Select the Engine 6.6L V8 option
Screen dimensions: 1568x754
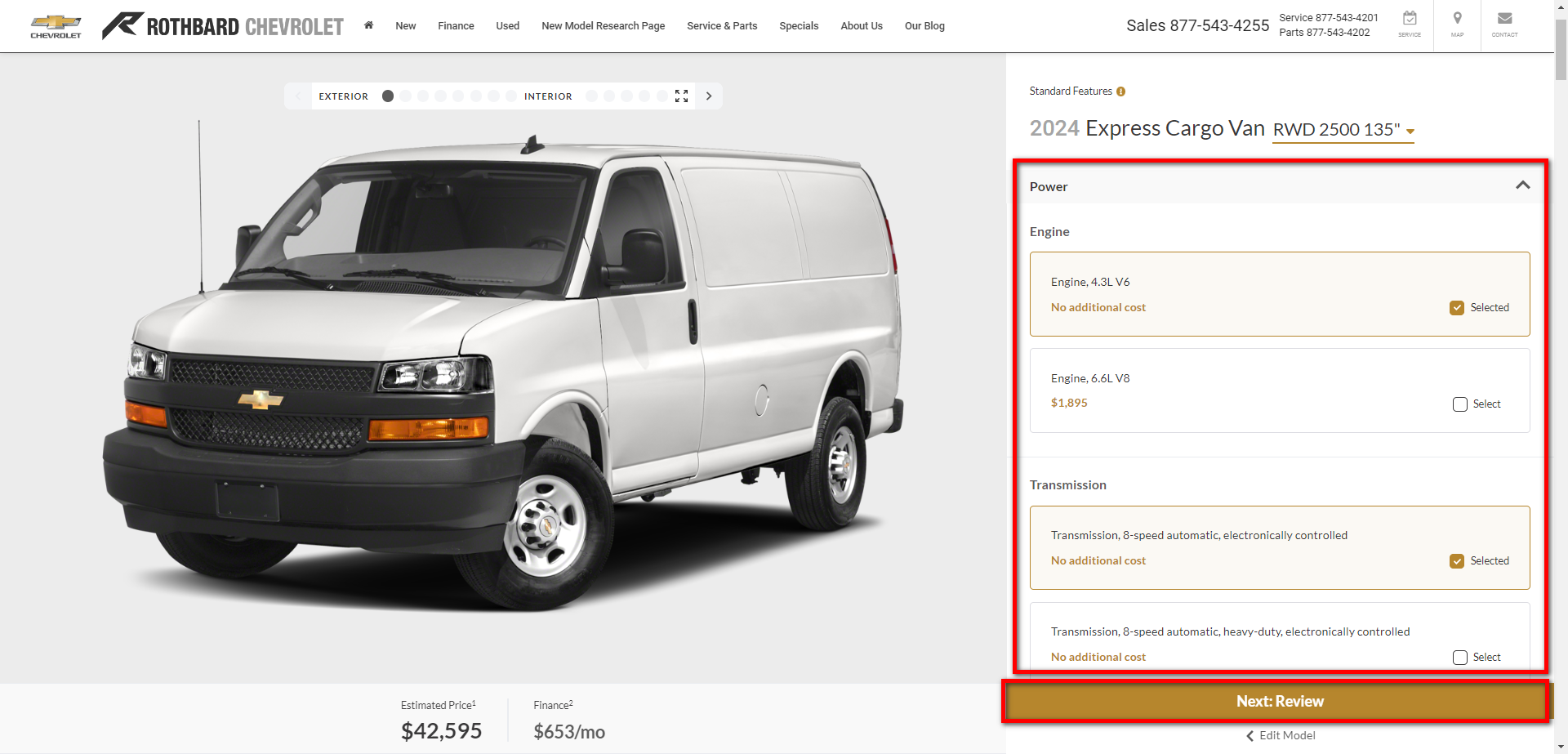[1459, 404]
